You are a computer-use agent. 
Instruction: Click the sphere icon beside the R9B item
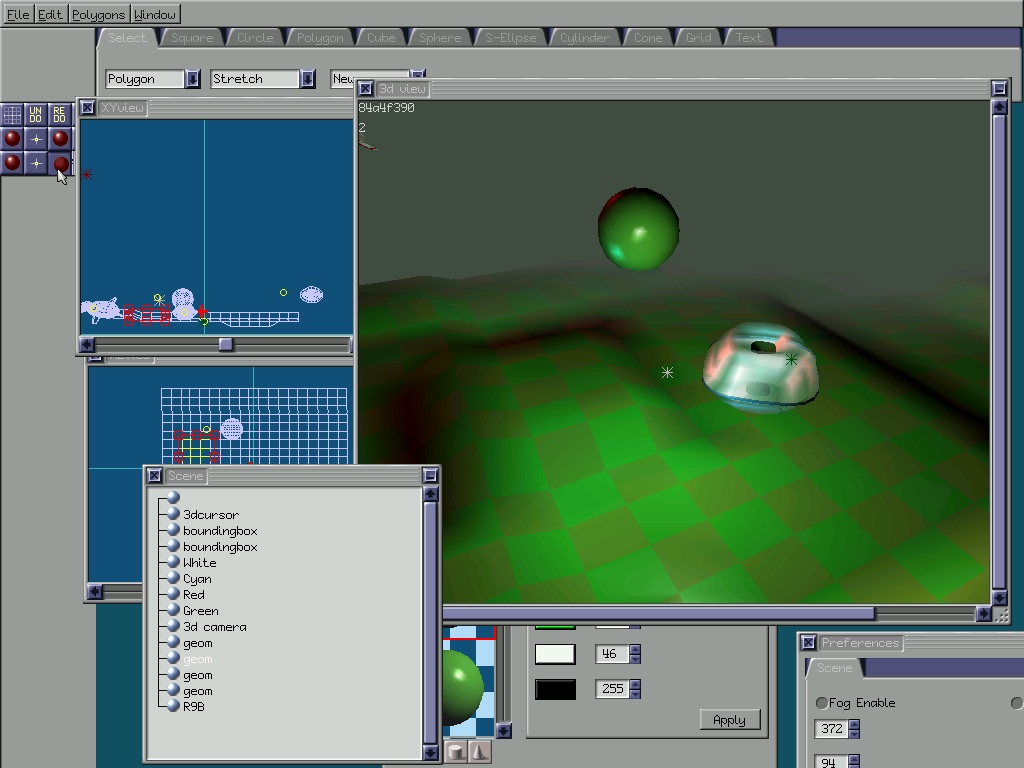[173, 706]
